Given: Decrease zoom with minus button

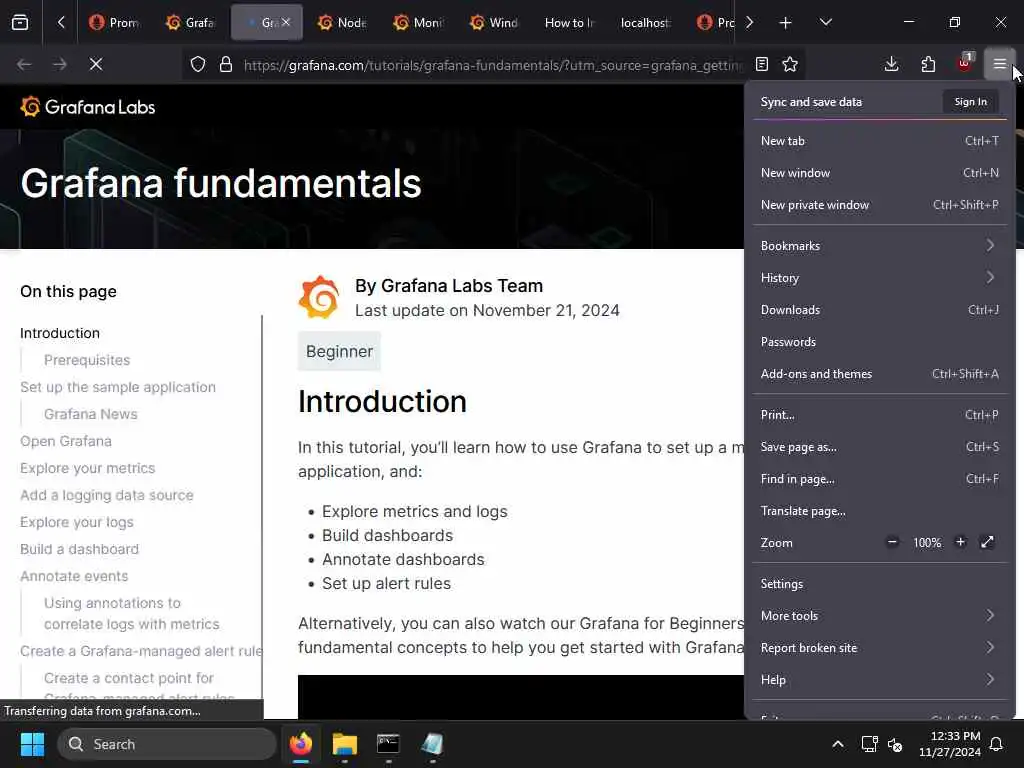Looking at the screenshot, I should 892,542.
